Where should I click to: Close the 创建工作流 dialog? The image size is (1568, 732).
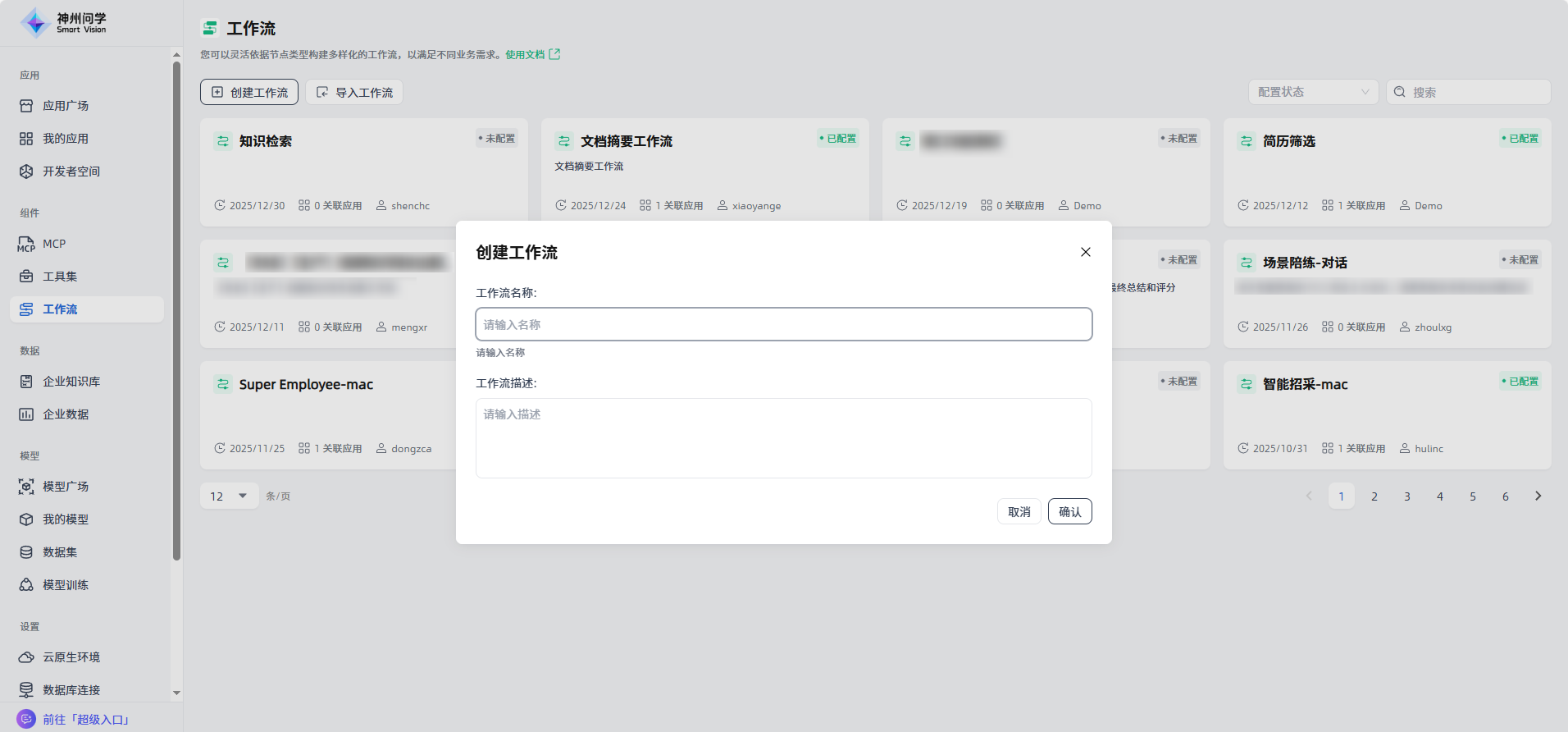click(1085, 252)
